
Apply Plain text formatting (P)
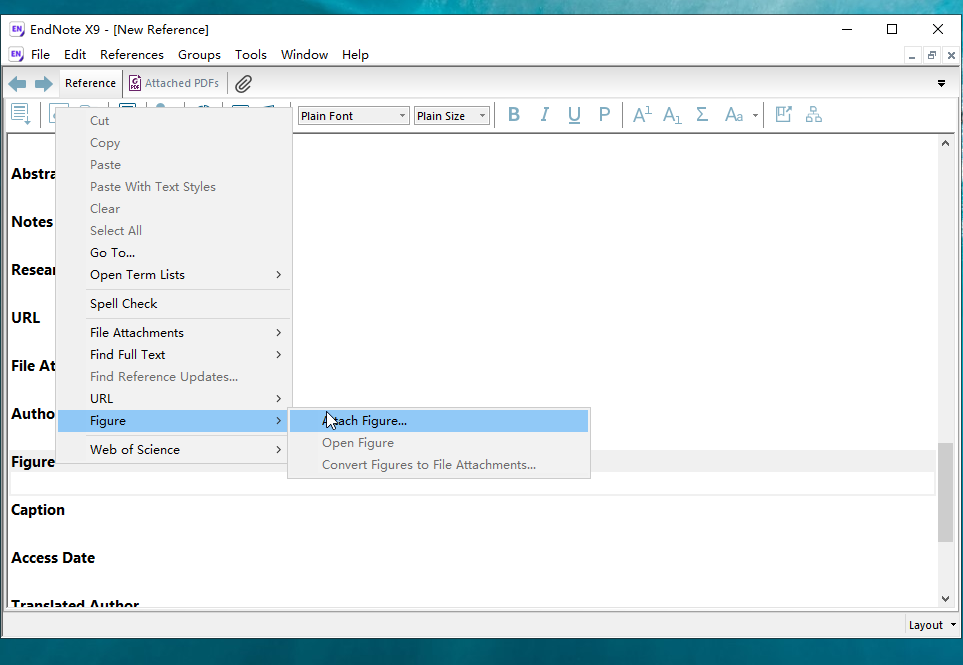coord(604,115)
